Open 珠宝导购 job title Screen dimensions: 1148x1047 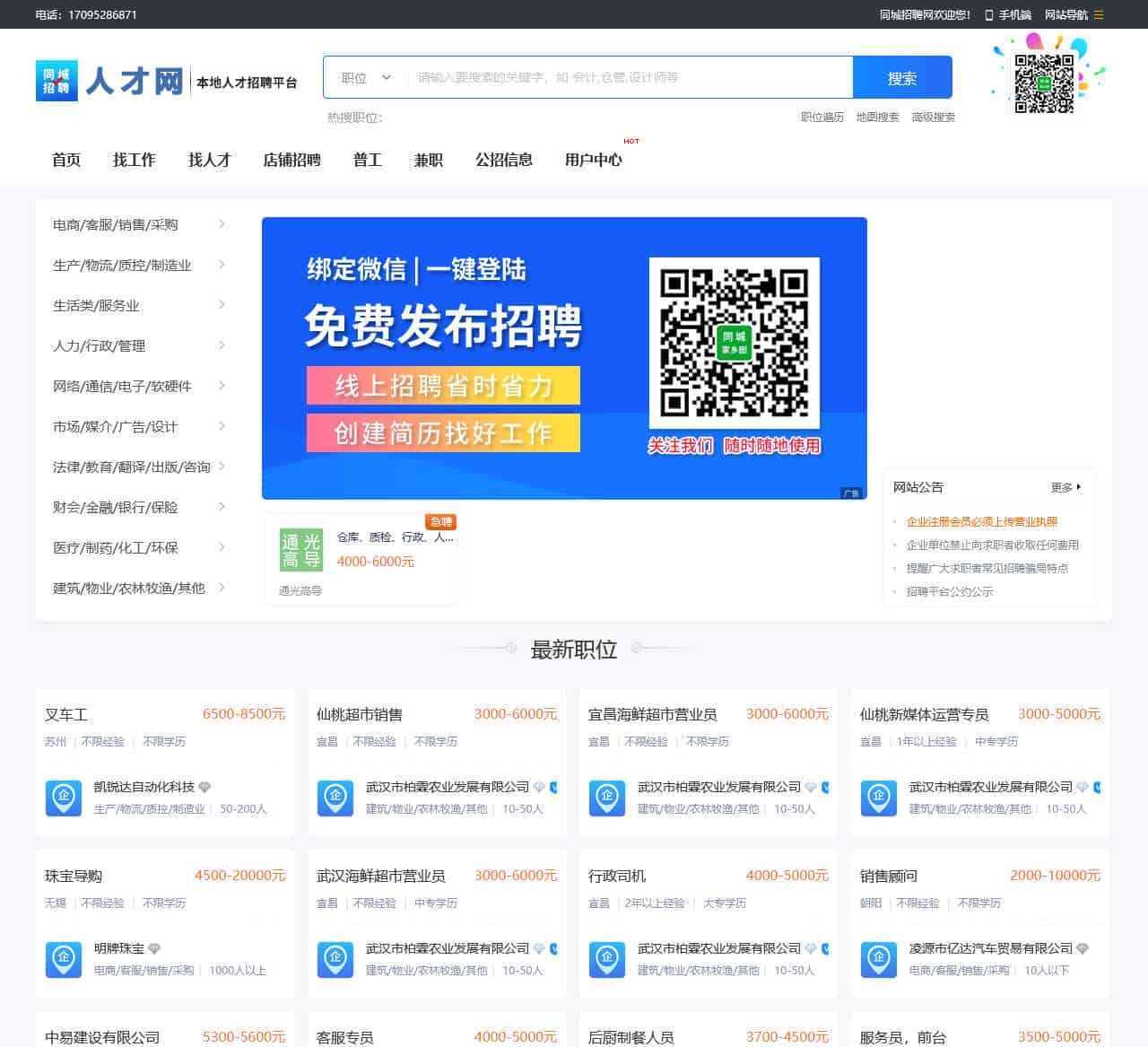point(74,876)
